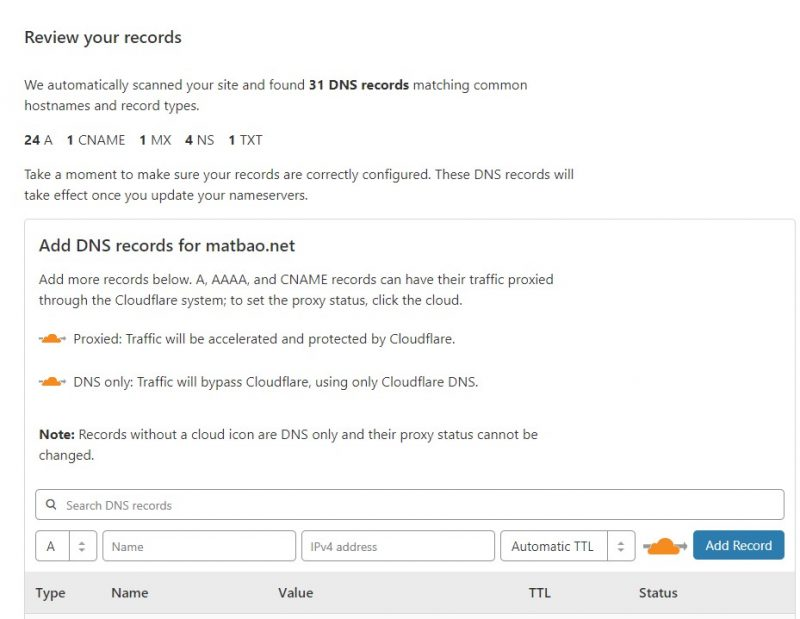The image size is (800, 619).
Task: Click the Proxied orange cloud legend icon
Action: (52, 339)
